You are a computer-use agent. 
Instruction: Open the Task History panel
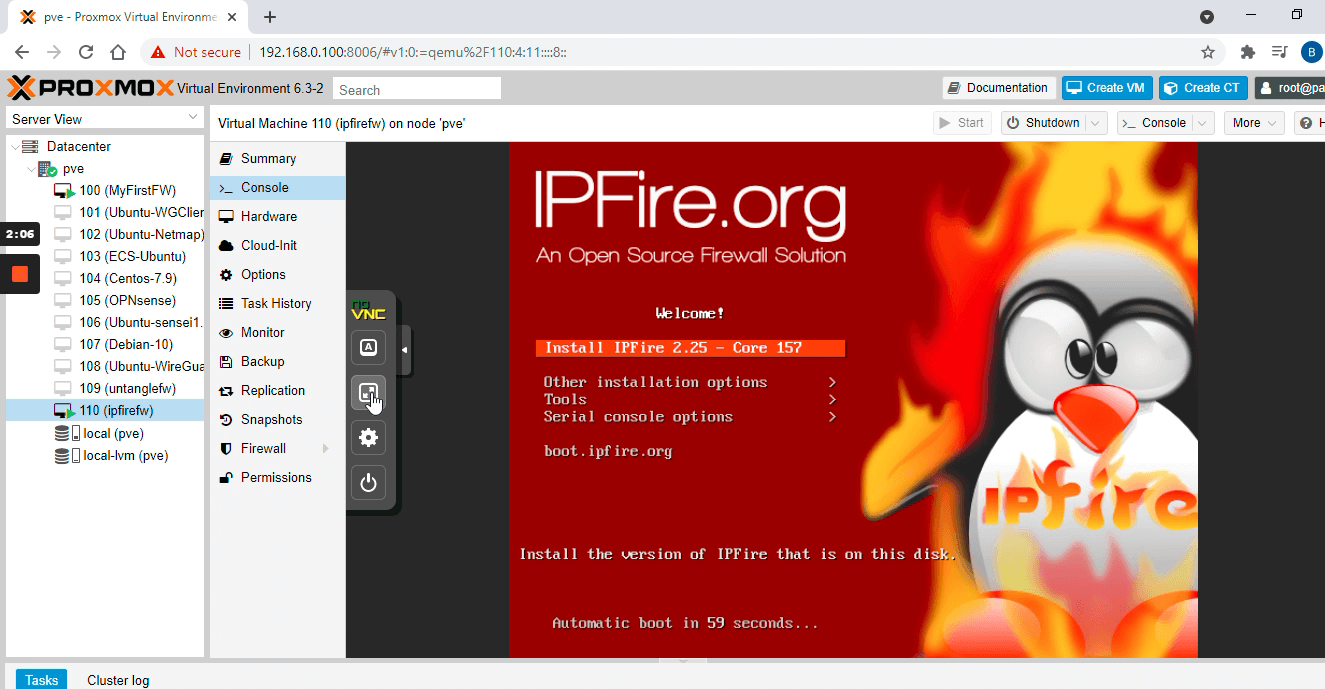coord(276,303)
